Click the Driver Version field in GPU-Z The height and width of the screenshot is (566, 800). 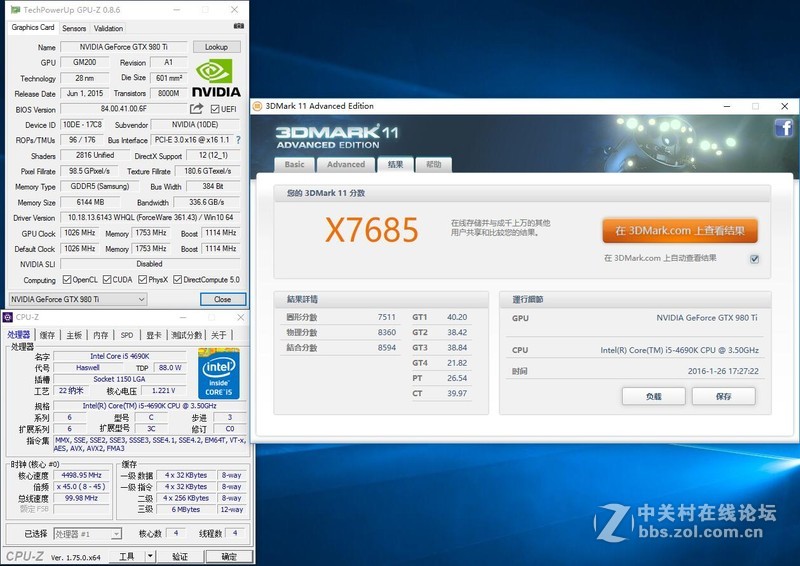coord(150,217)
